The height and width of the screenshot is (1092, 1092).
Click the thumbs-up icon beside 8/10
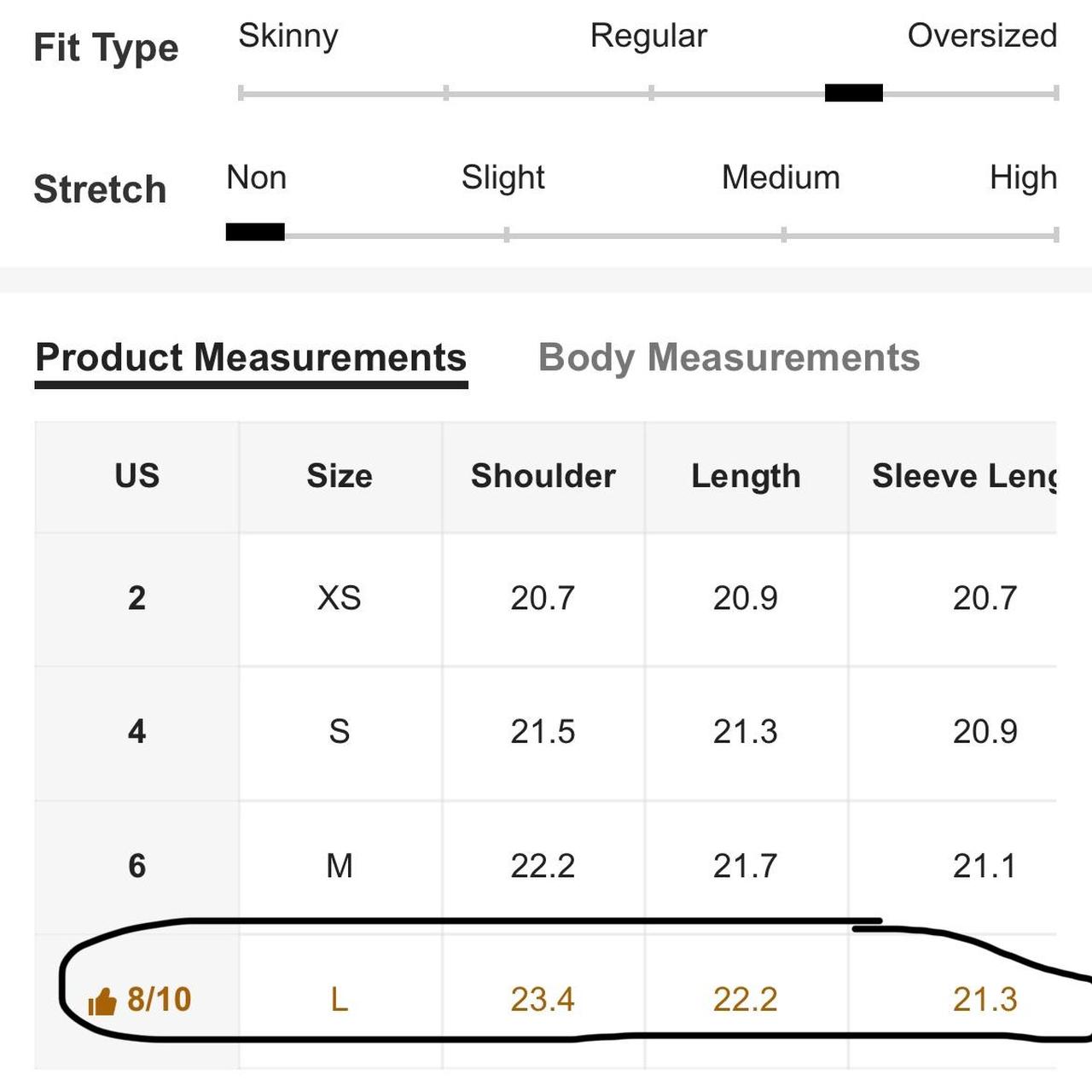102,1001
